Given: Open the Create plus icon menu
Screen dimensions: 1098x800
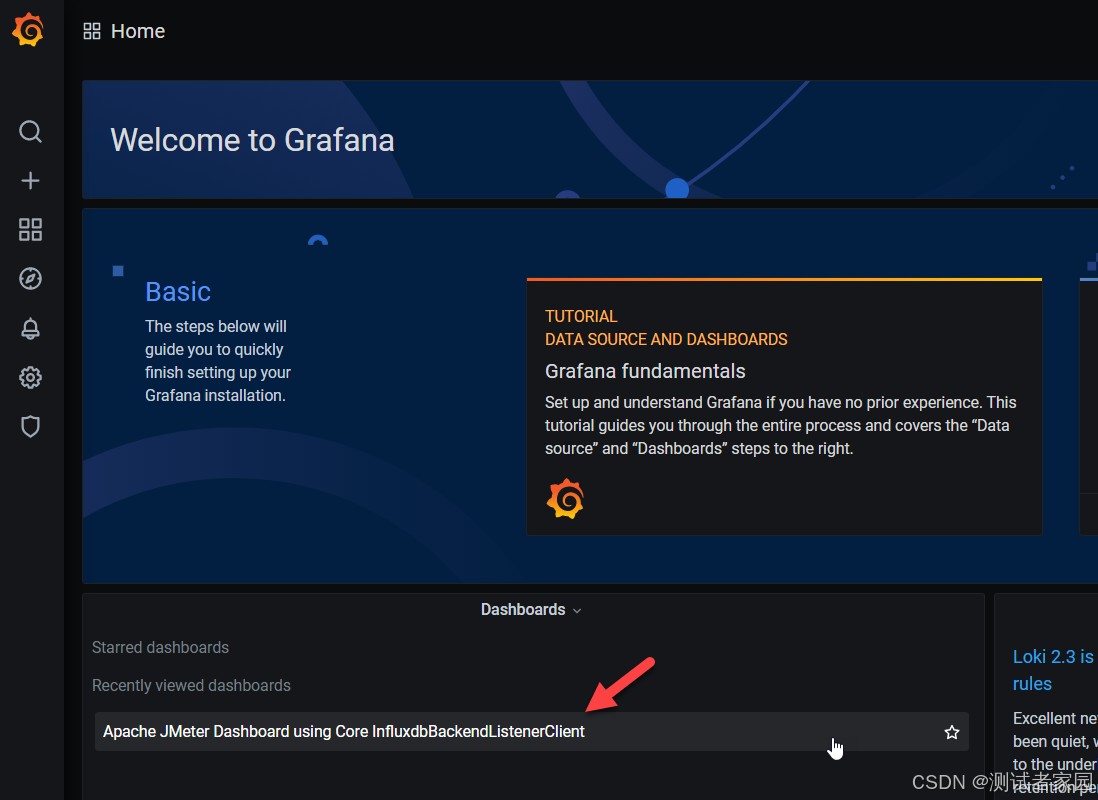Looking at the screenshot, I should (x=30, y=181).
